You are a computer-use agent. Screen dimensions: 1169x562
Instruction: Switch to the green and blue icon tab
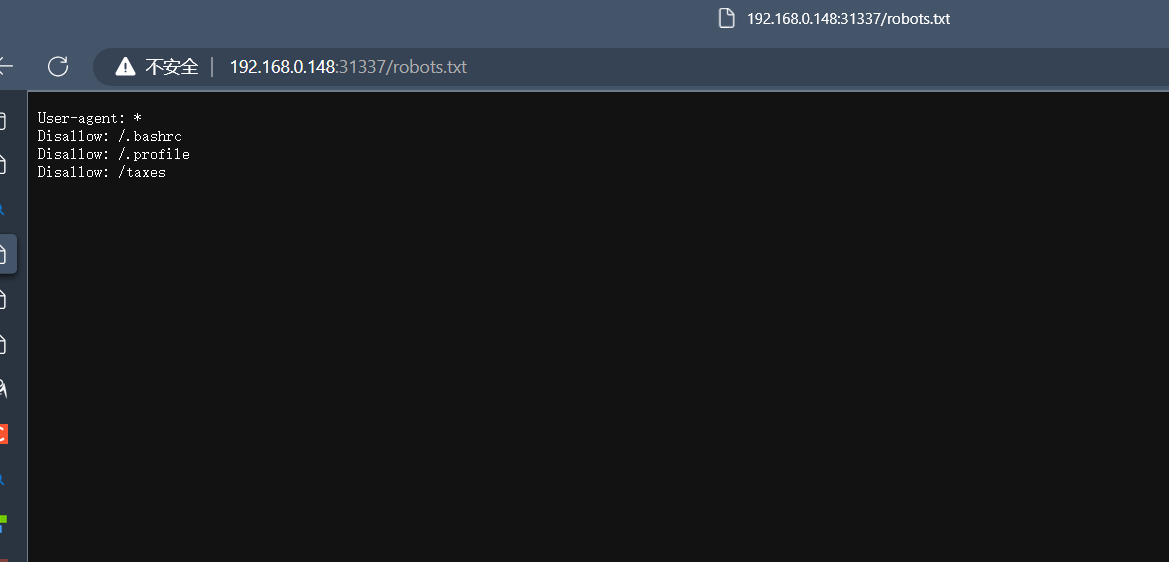click(4, 523)
